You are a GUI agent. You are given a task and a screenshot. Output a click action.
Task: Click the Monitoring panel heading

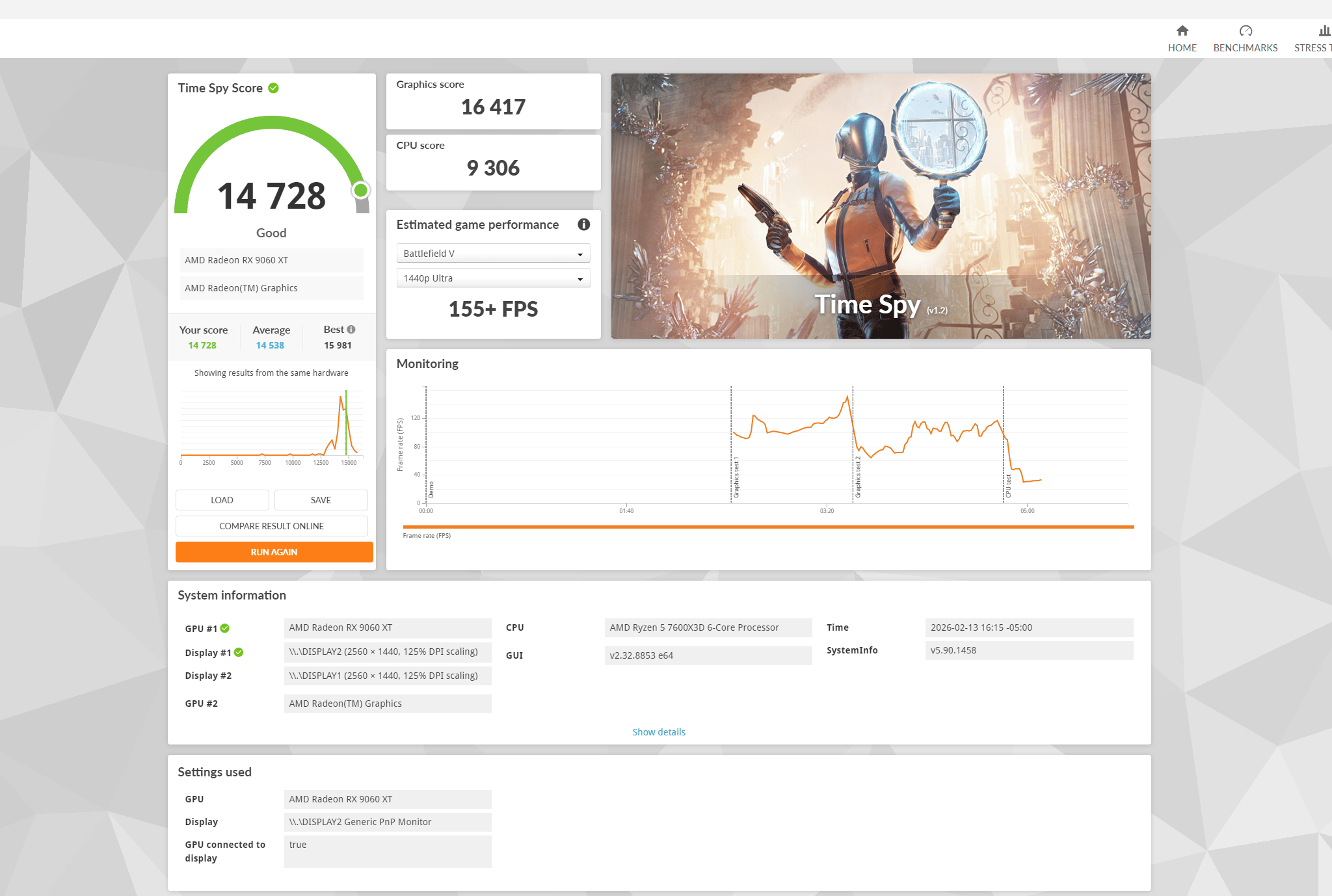(x=427, y=363)
